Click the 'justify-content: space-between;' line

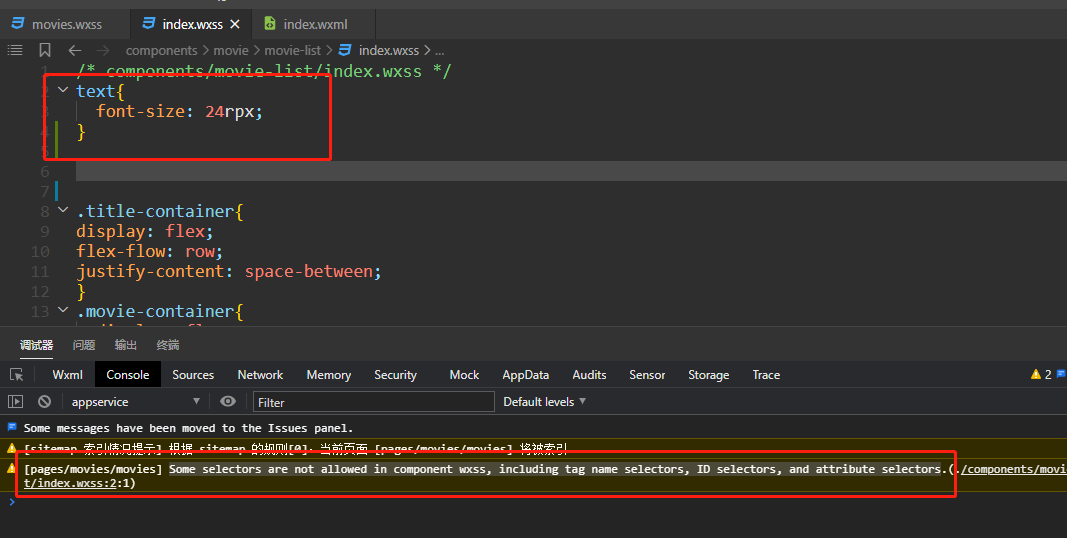point(229,271)
